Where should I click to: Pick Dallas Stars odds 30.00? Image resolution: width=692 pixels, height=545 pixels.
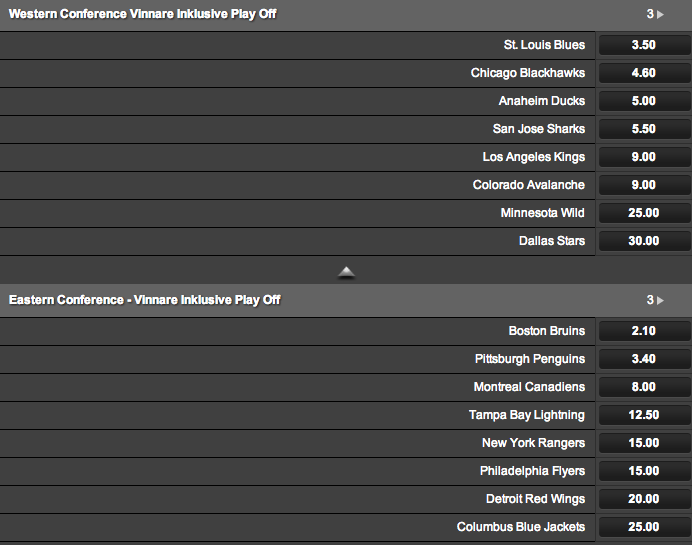(x=644, y=241)
